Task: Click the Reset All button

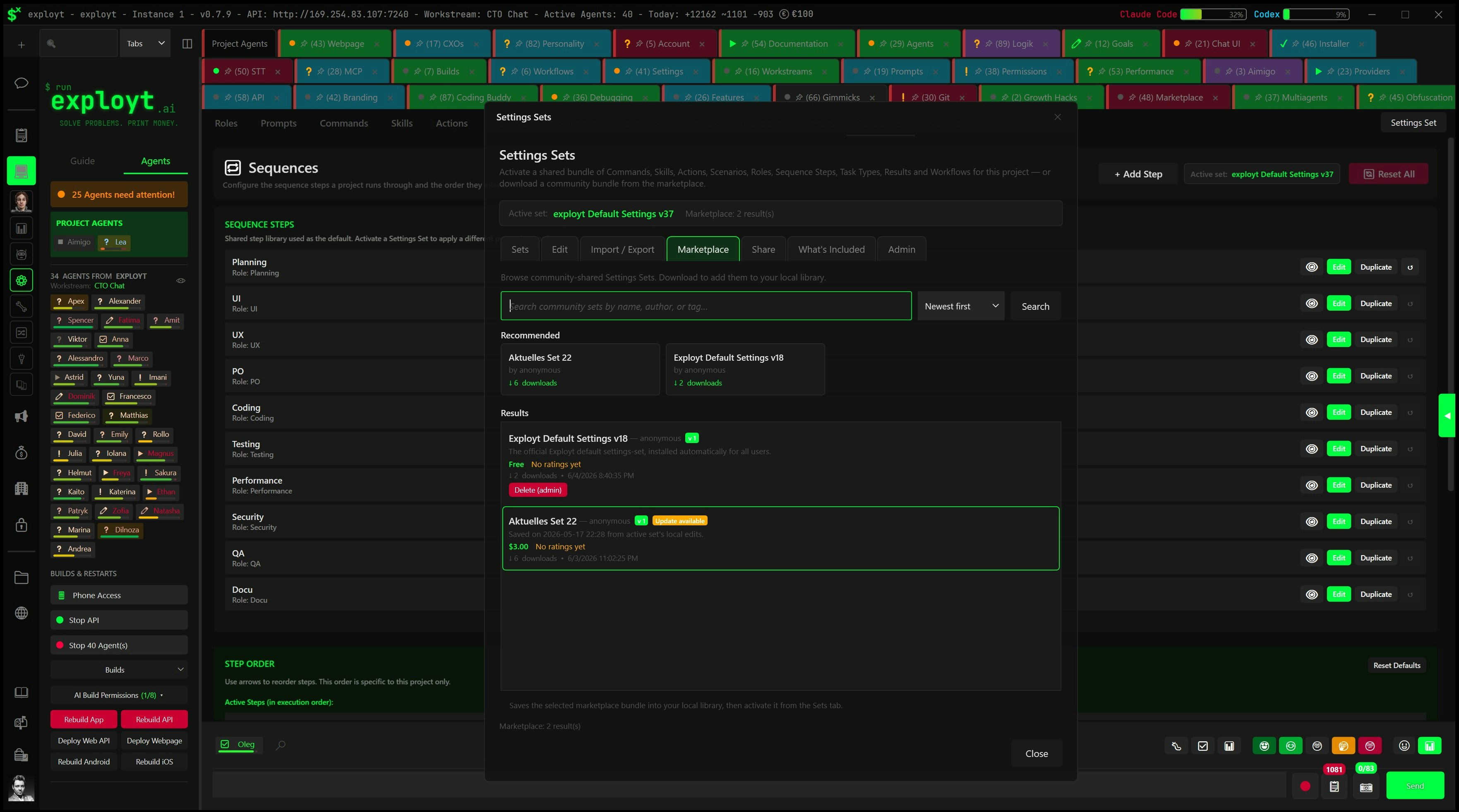Action: point(1388,174)
